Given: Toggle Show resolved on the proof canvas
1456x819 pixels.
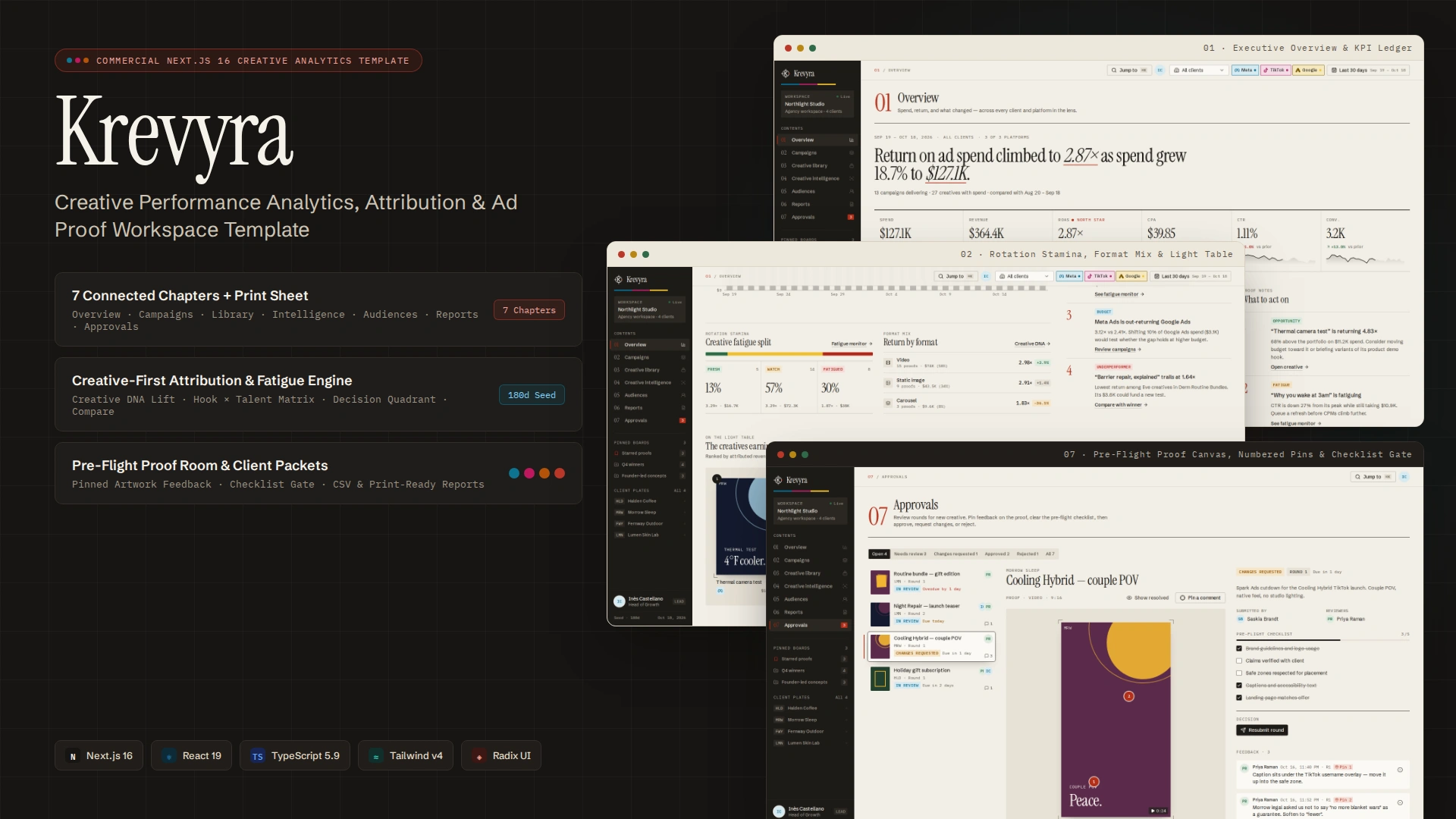Looking at the screenshot, I should [1147, 598].
